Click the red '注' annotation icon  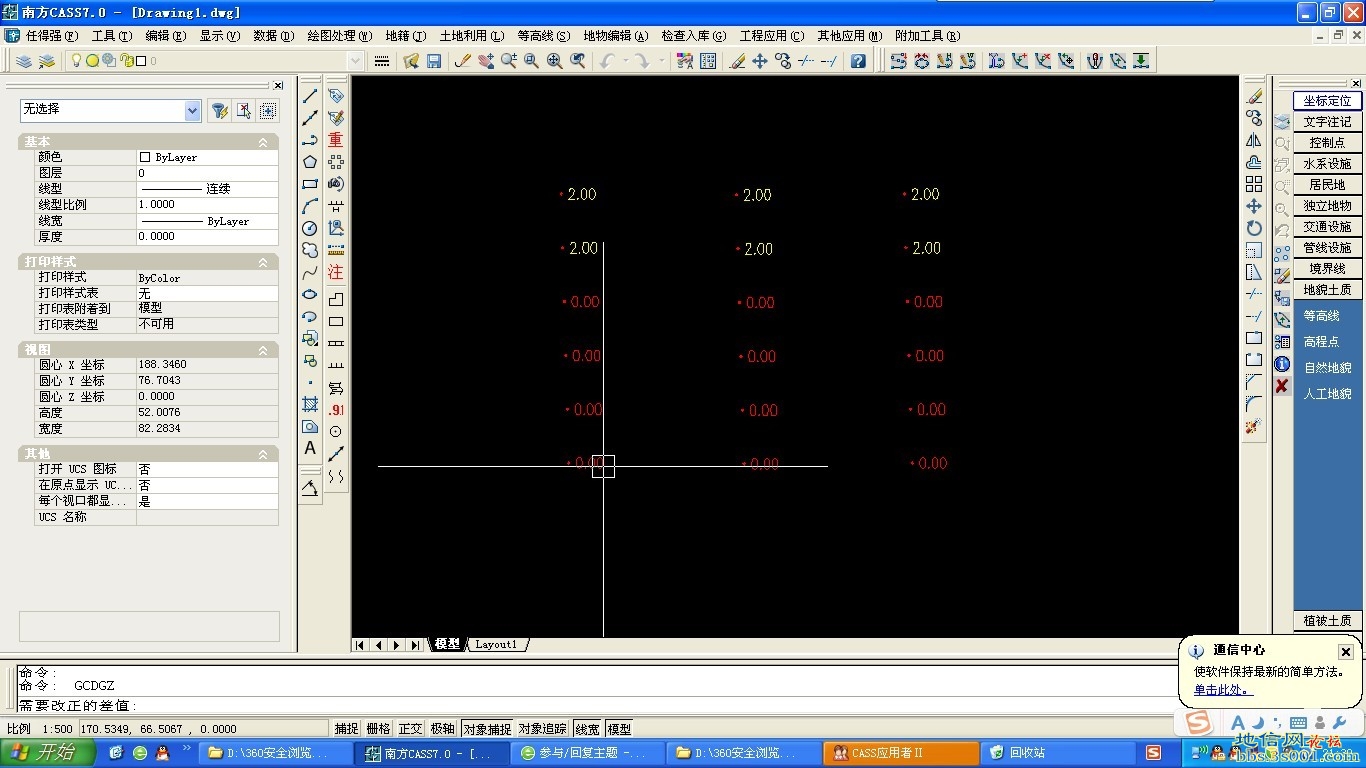point(336,272)
